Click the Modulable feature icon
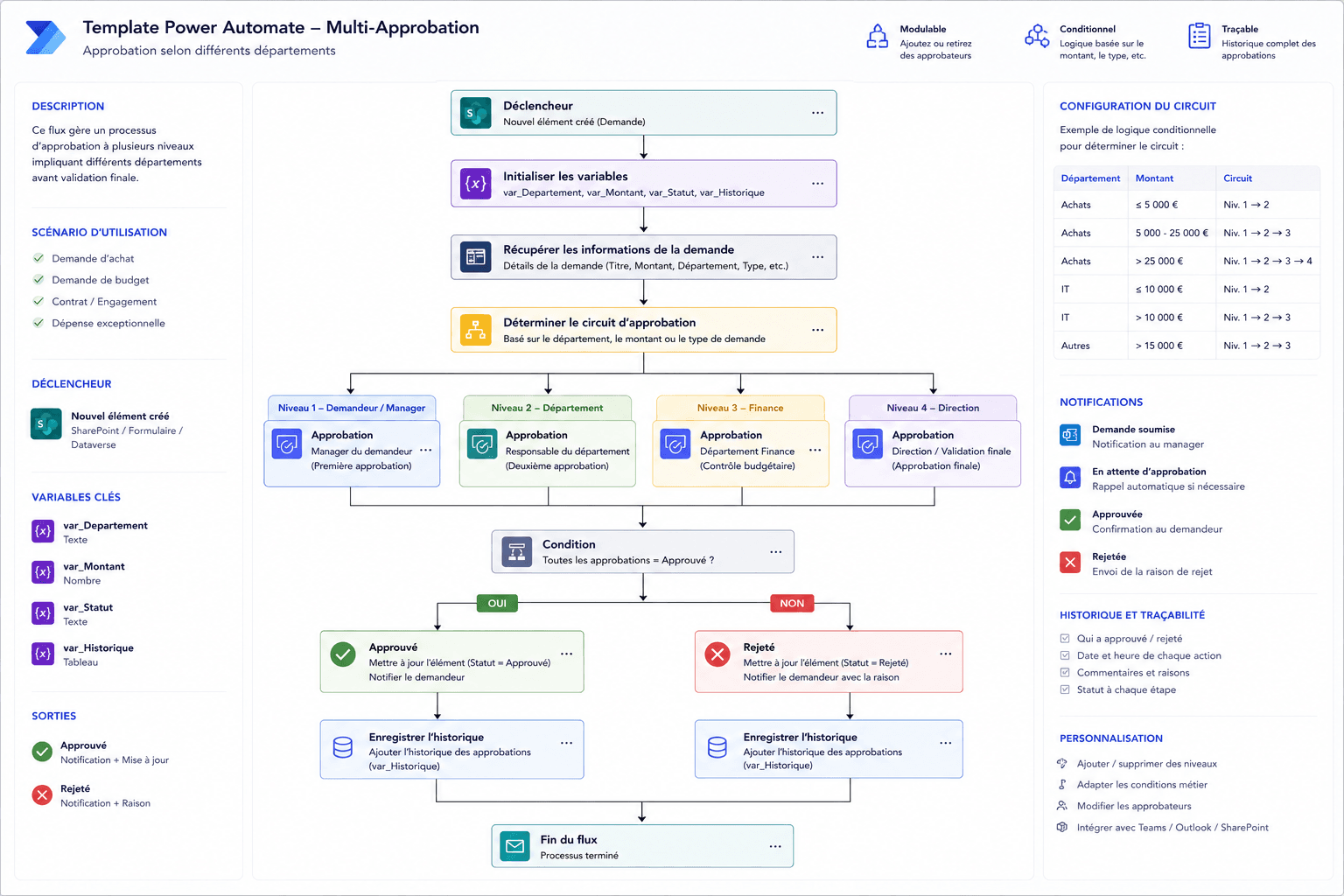 [877, 36]
